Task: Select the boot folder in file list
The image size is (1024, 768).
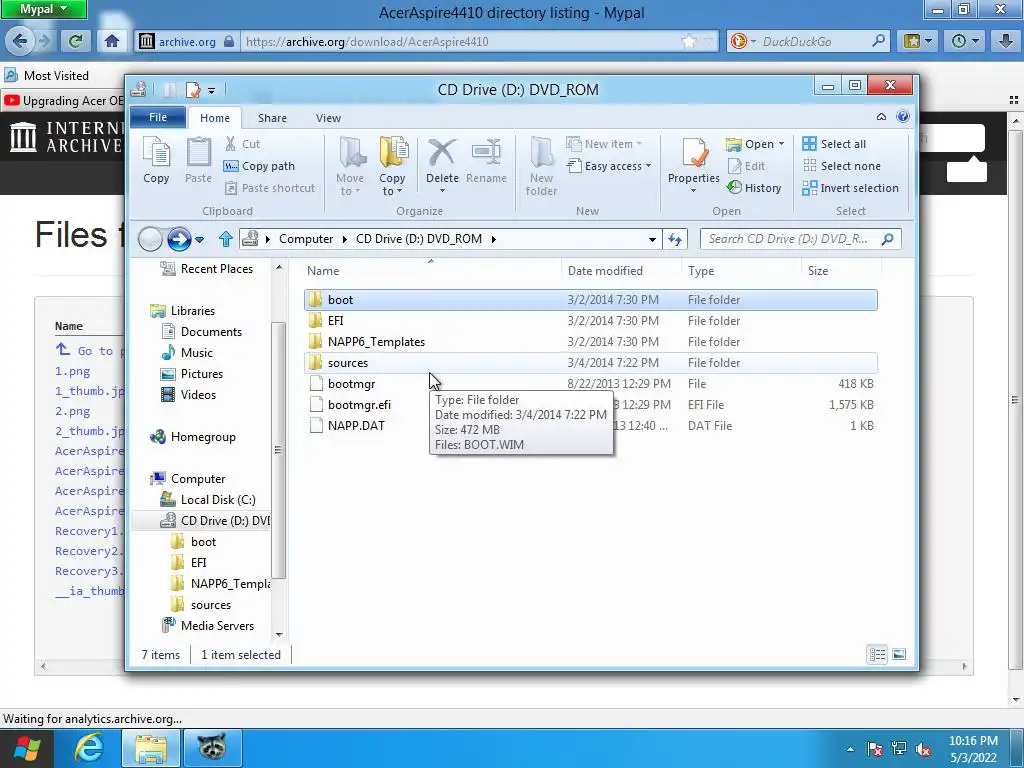Action: 590,300
